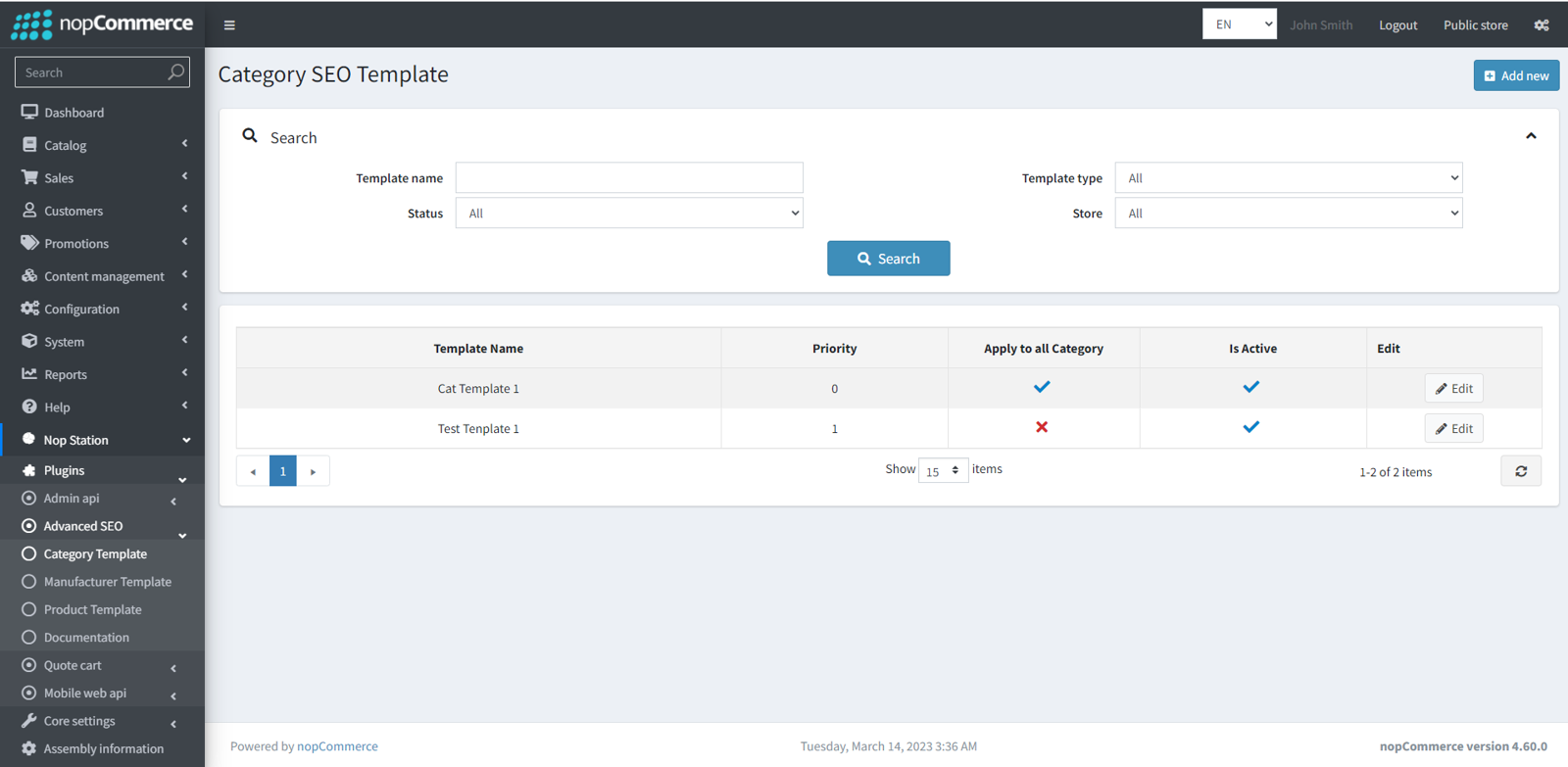Click the Is Active checkmark for Cat Template 1
This screenshot has height=767, width=1568.
click(x=1251, y=387)
